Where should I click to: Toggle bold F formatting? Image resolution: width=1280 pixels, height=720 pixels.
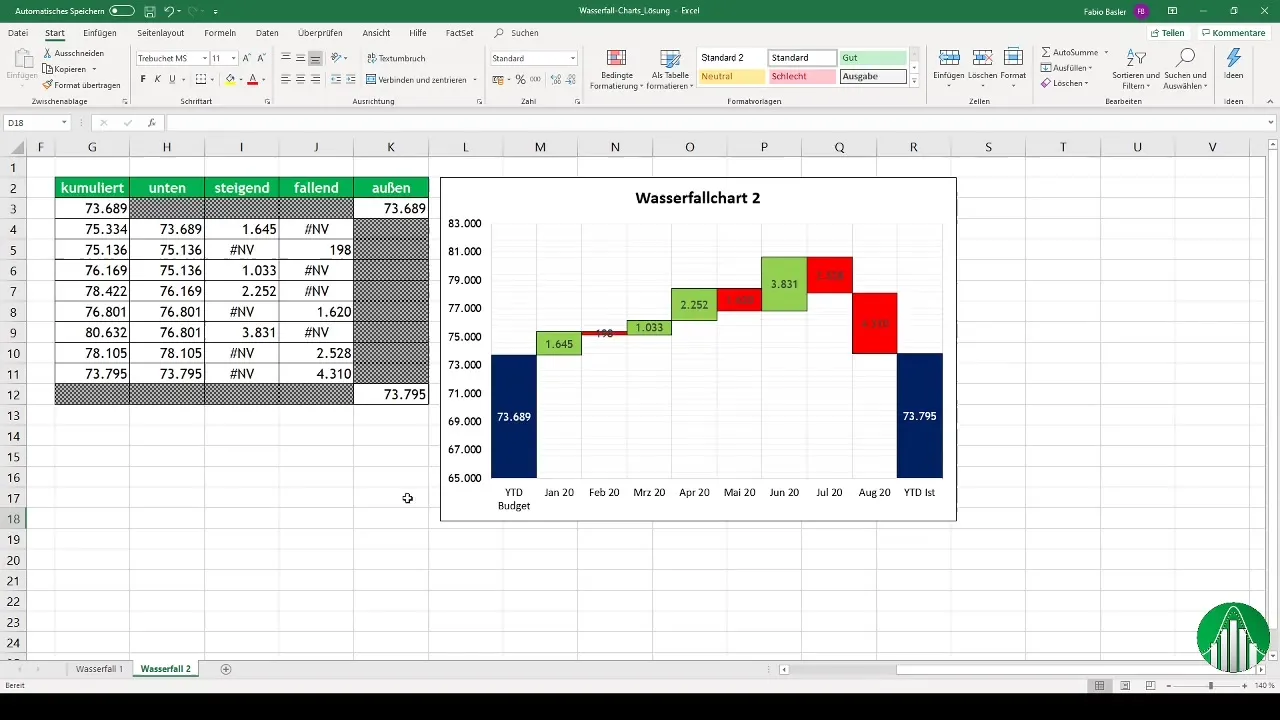143,79
